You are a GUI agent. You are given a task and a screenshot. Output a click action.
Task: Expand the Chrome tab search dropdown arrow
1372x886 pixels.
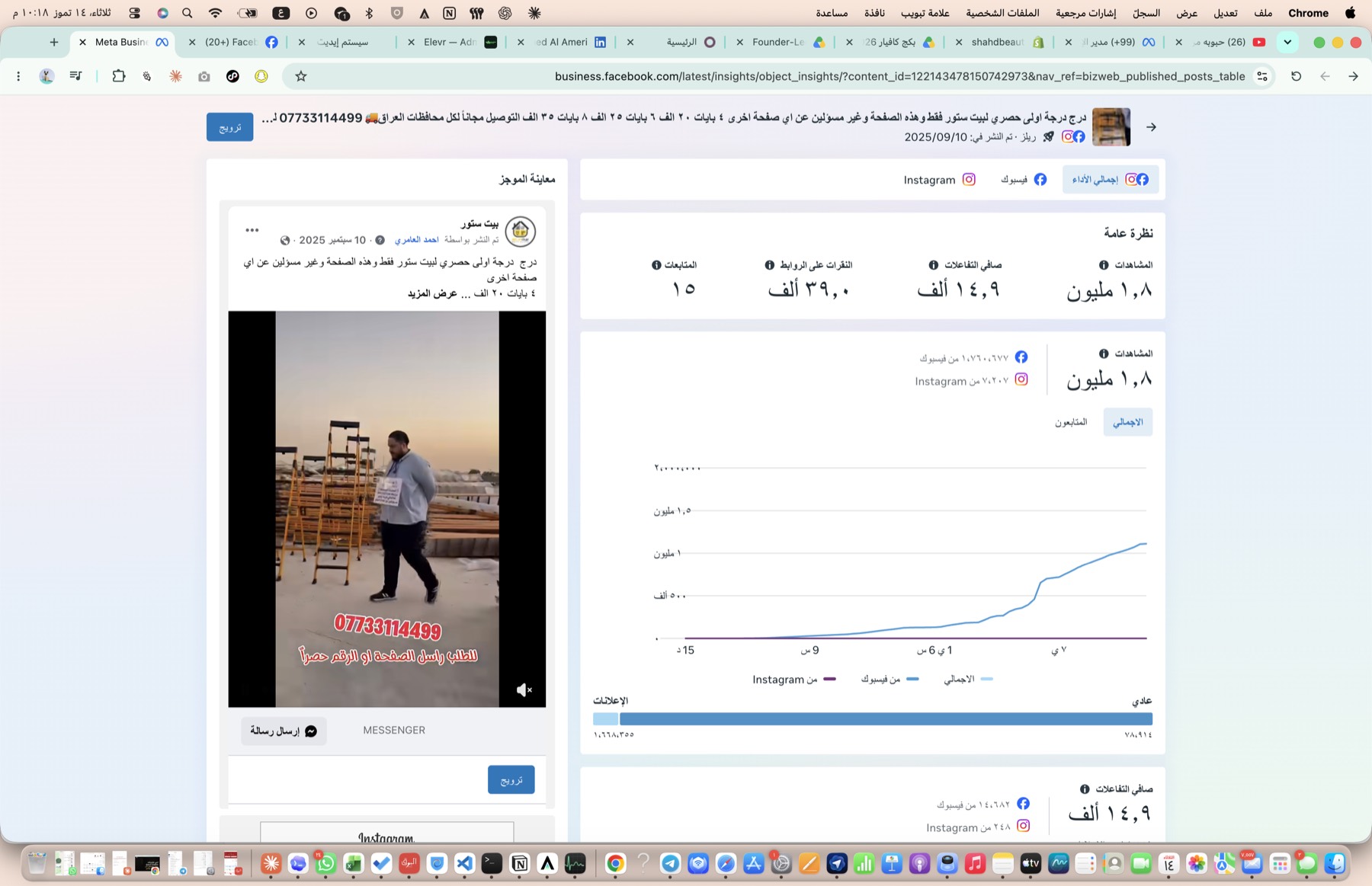point(1287,42)
